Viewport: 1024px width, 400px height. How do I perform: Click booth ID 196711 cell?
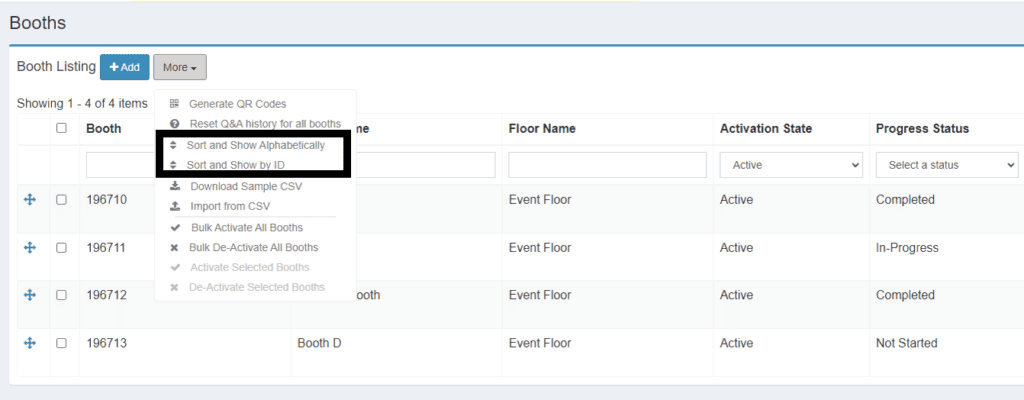[106, 248]
